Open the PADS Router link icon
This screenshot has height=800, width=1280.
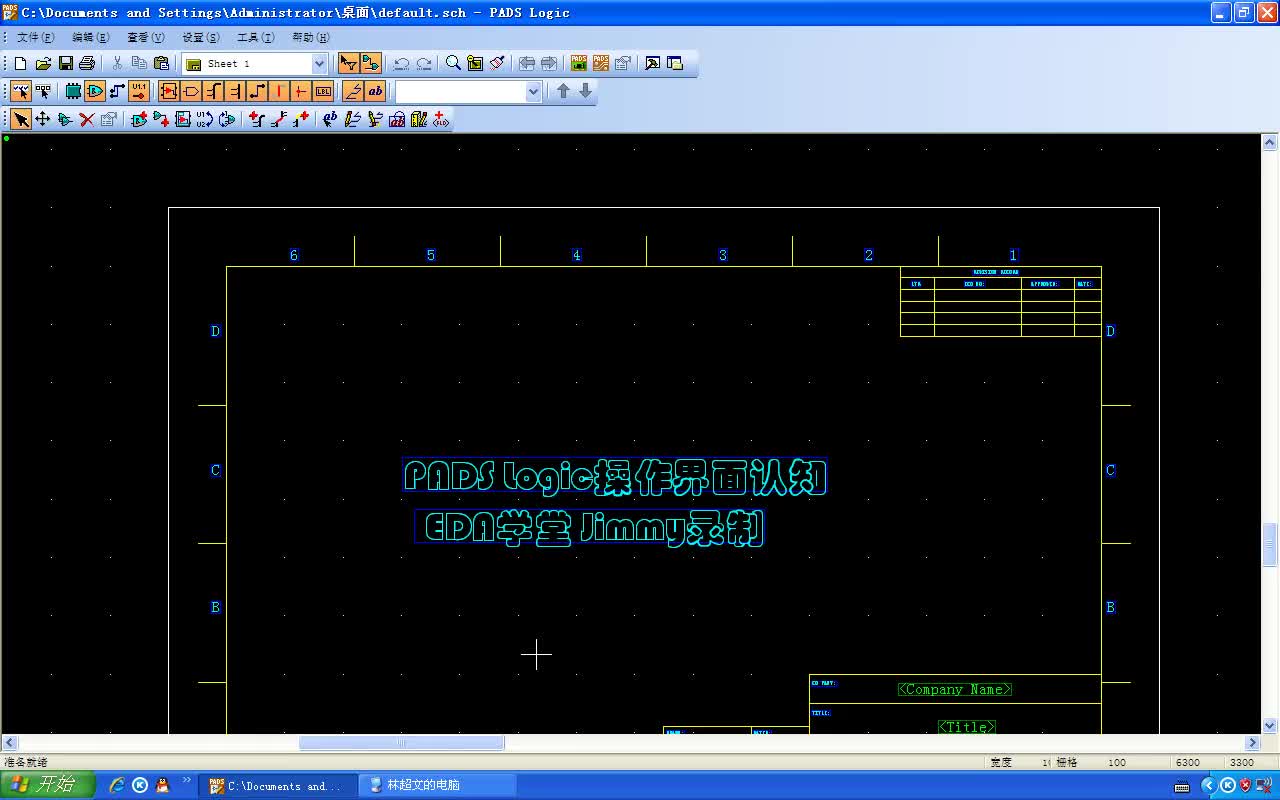point(601,63)
